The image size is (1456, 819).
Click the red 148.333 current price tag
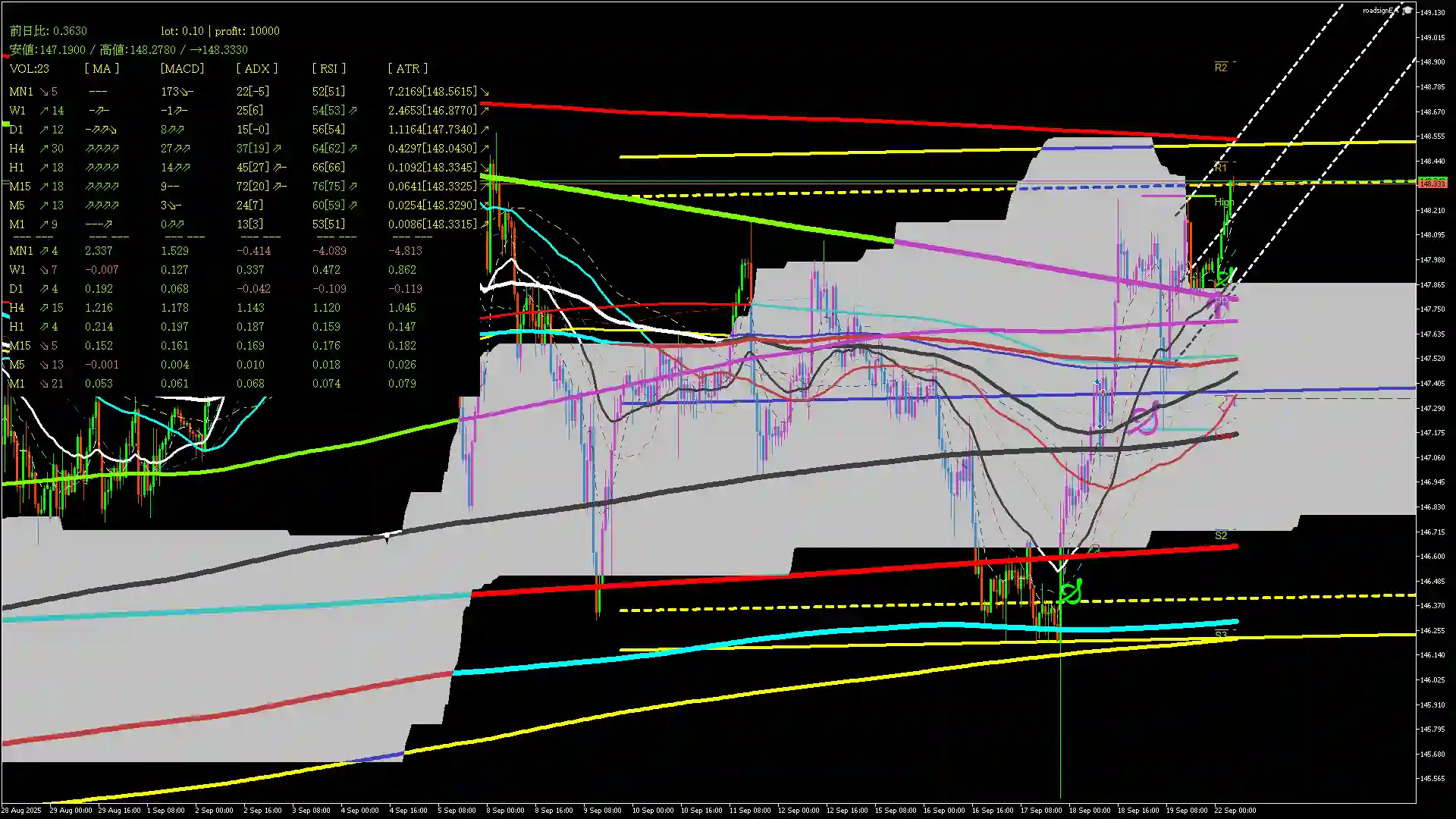(x=1432, y=184)
